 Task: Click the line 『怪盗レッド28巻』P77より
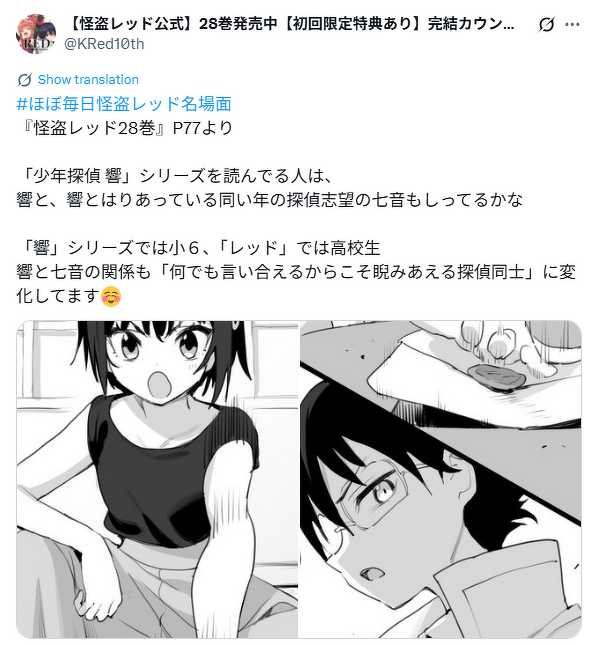(x=125, y=128)
